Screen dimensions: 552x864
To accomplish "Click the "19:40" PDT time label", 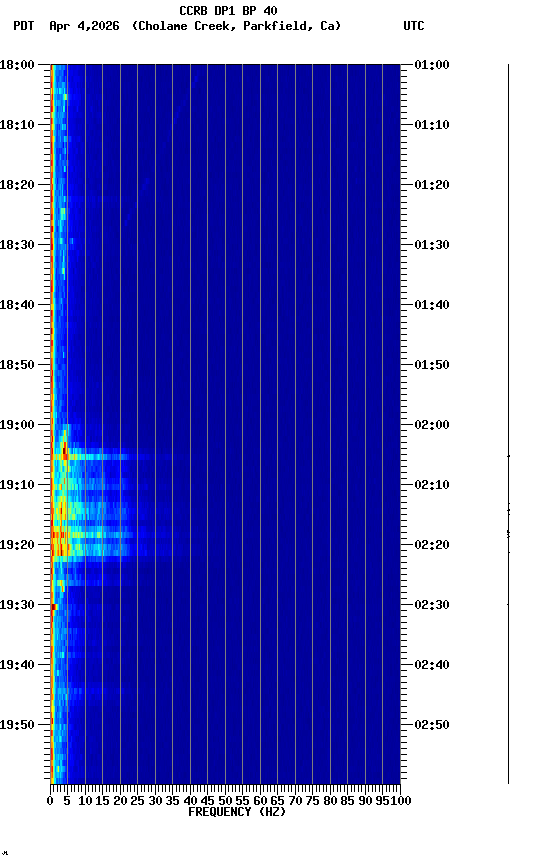I will [x=17, y=666].
